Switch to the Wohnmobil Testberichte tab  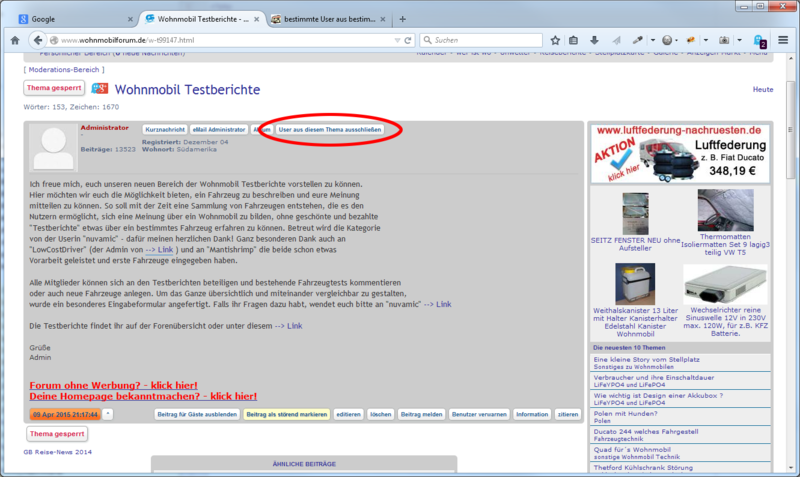(x=202, y=19)
